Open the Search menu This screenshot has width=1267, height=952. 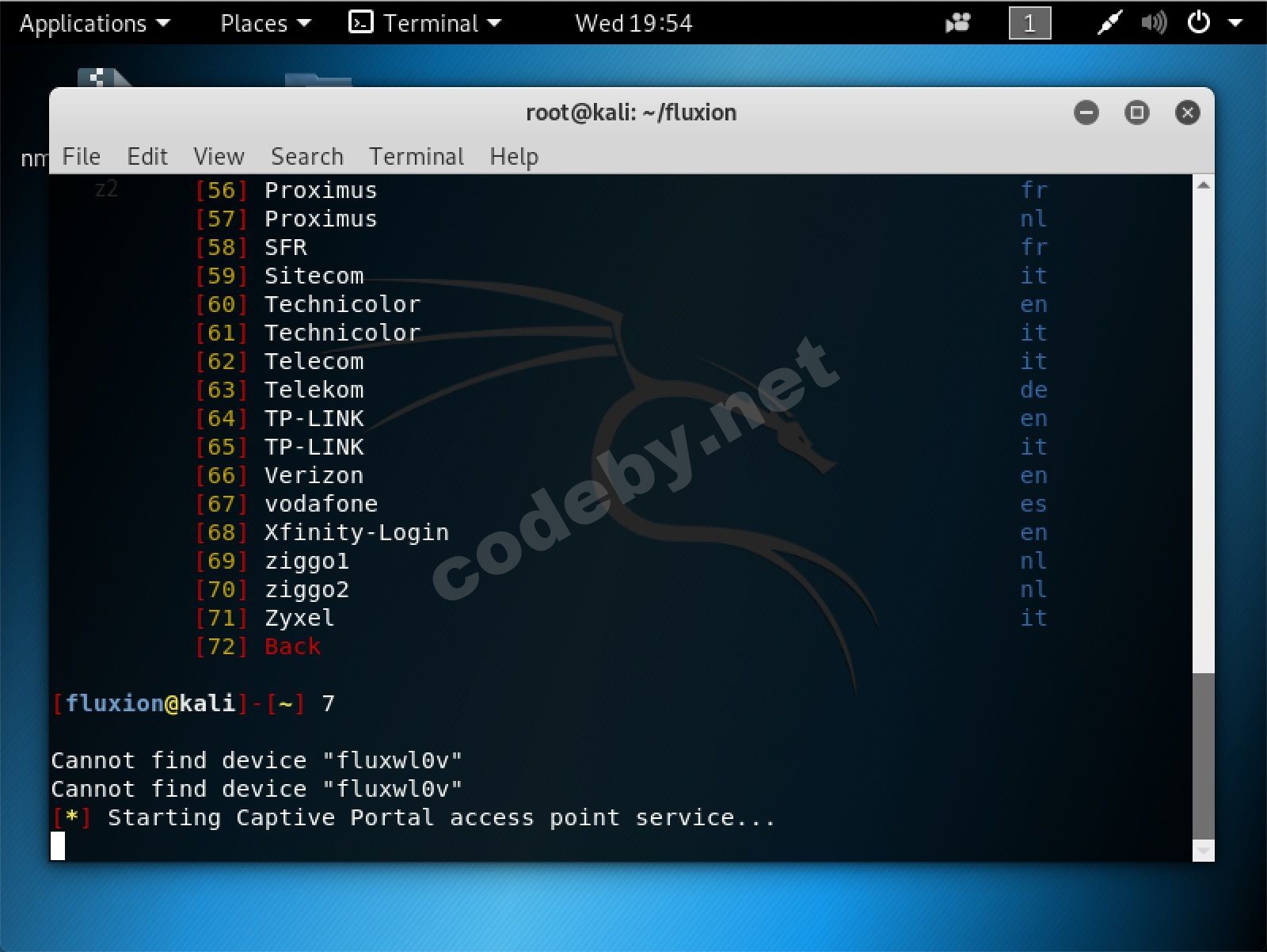(x=307, y=156)
